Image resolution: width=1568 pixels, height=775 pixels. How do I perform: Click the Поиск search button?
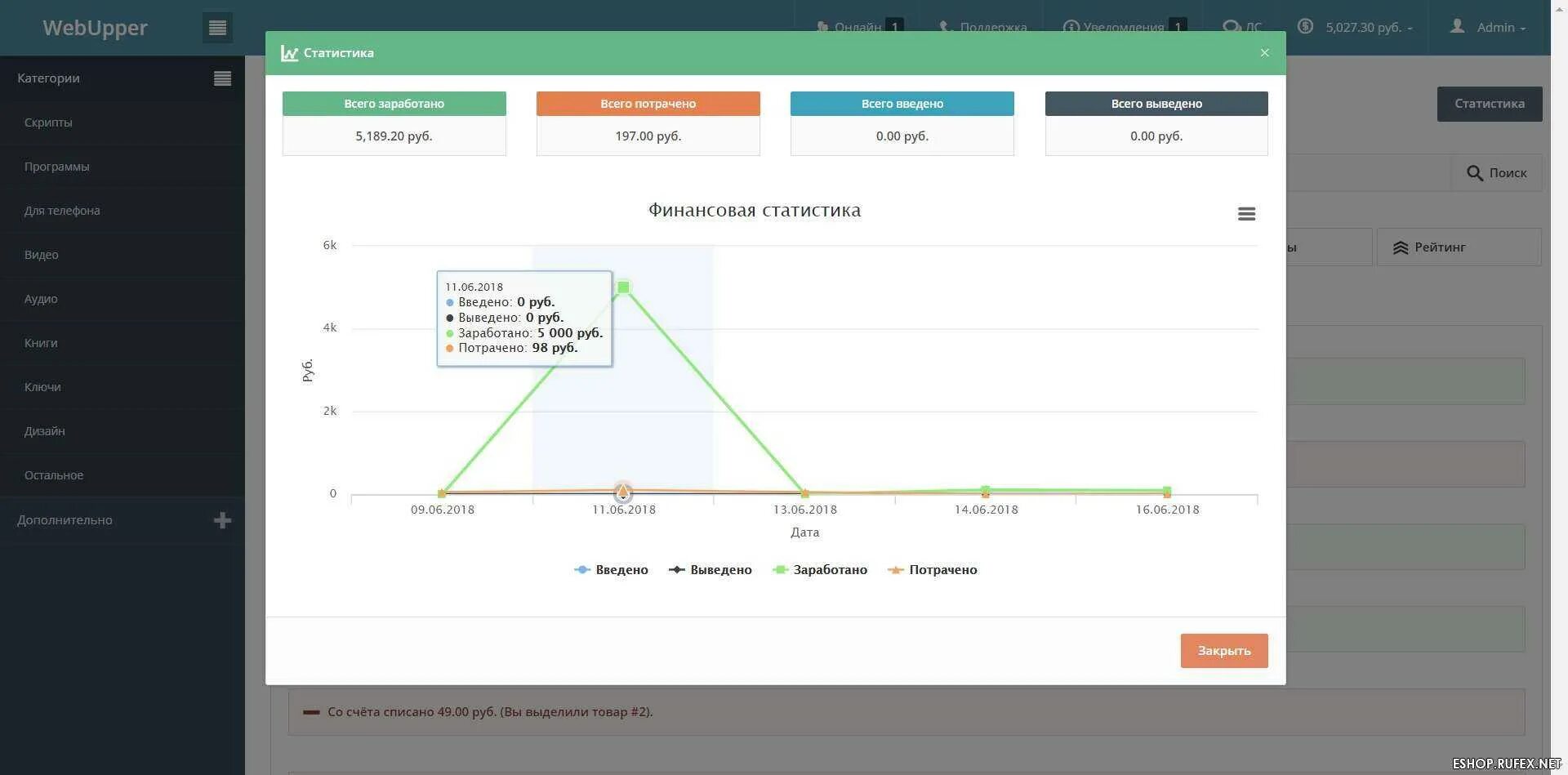1497,173
